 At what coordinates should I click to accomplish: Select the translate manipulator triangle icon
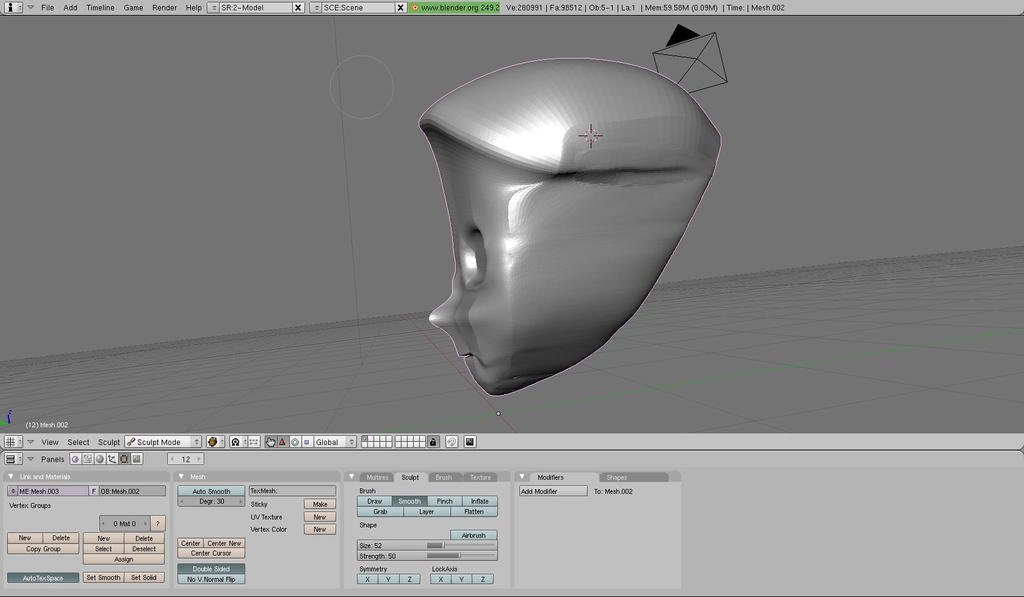coord(282,442)
